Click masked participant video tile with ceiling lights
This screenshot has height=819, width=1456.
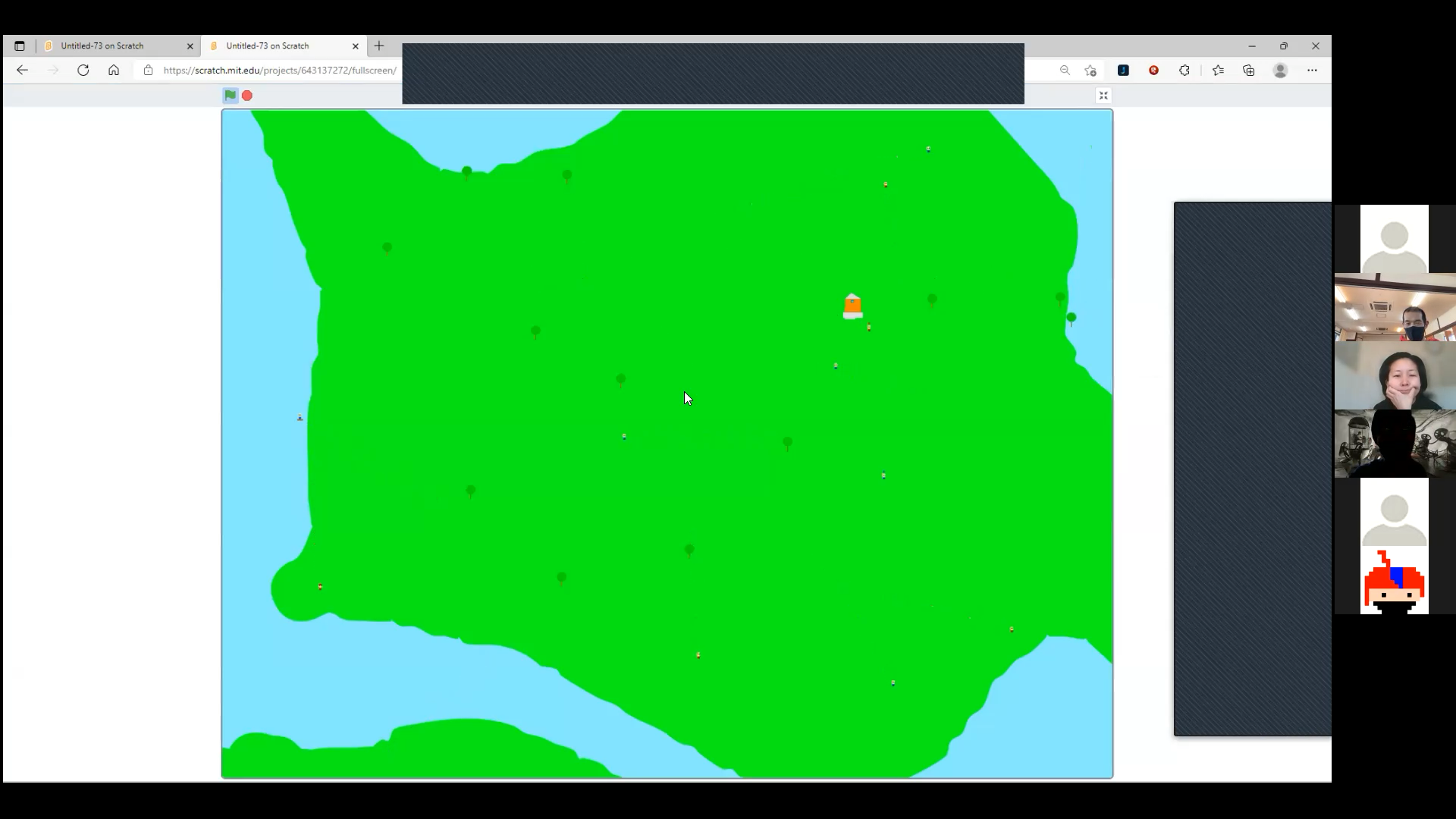click(1395, 307)
